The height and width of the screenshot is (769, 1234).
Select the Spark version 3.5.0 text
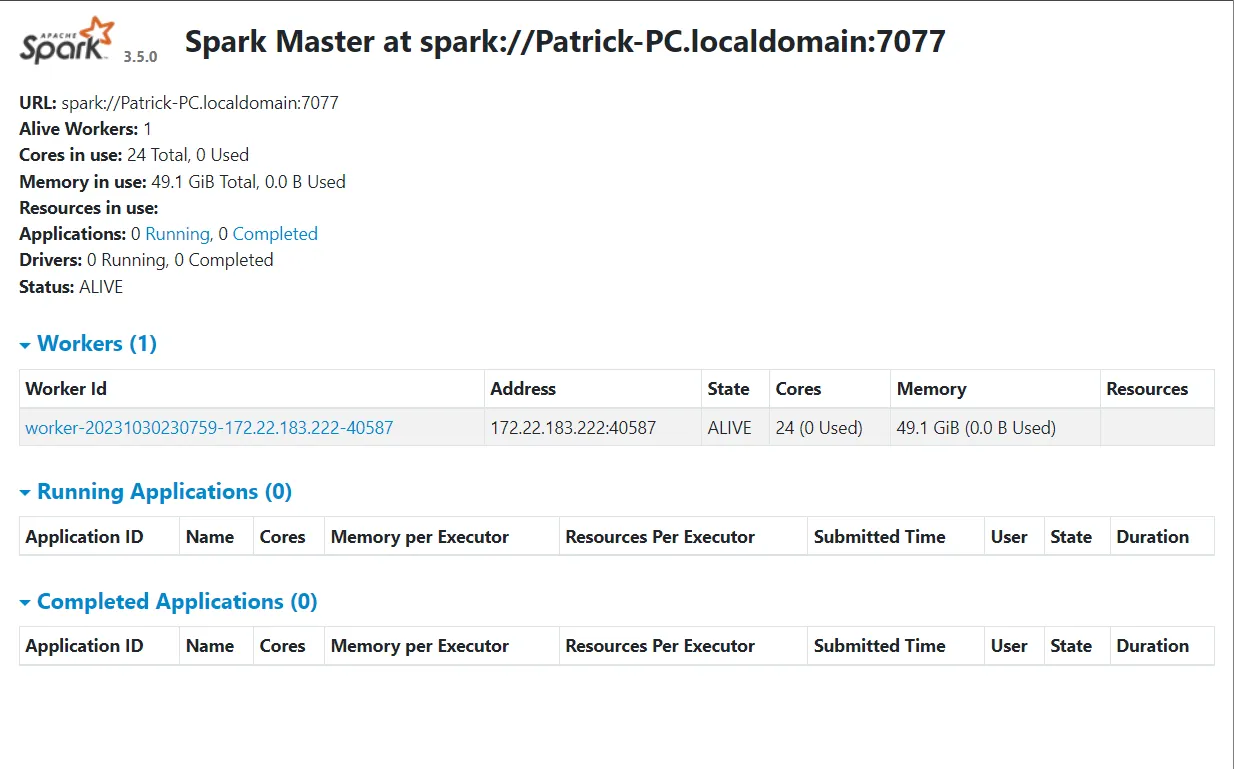140,57
